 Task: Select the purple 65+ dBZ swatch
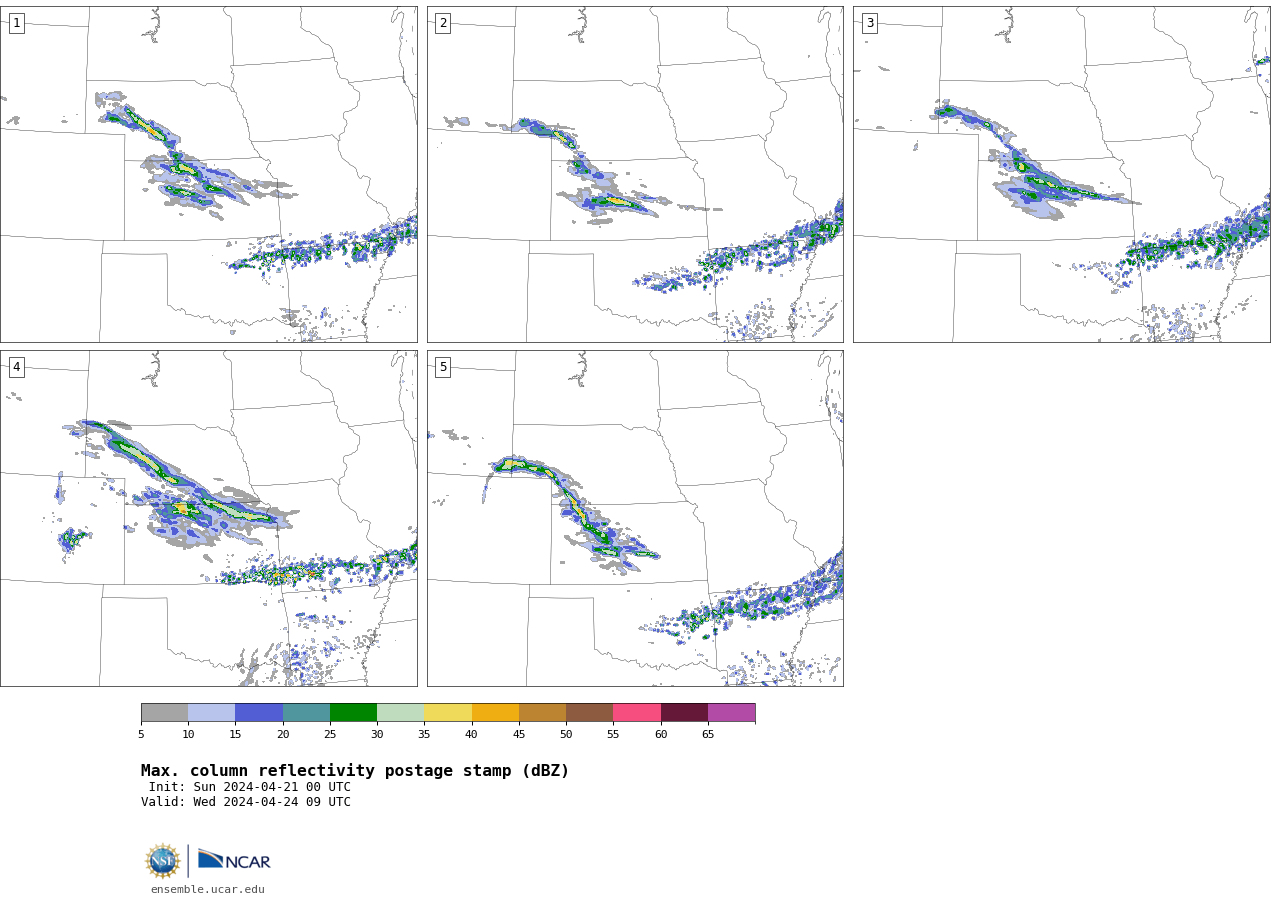point(731,712)
